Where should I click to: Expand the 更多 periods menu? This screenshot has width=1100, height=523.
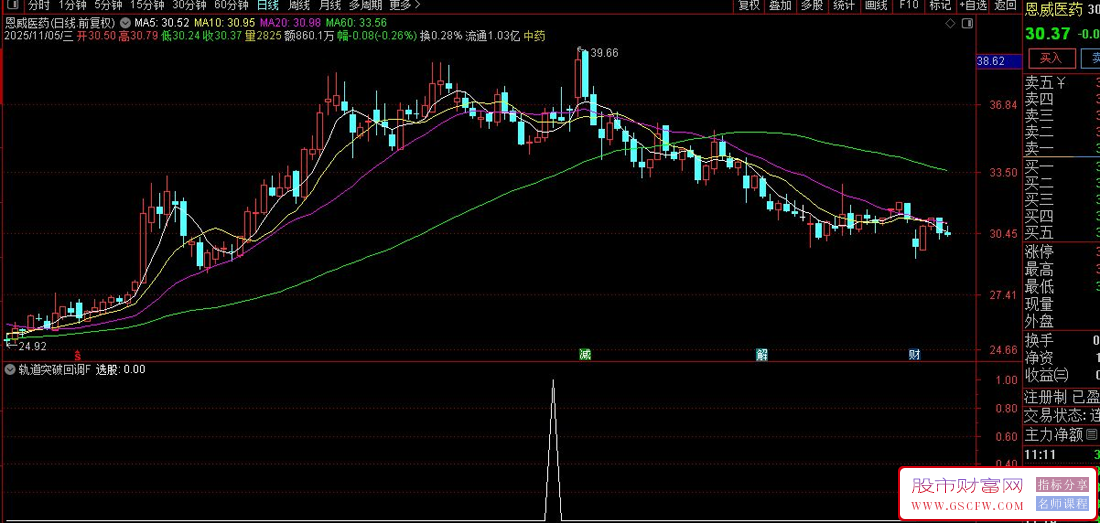(x=405, y=5)
